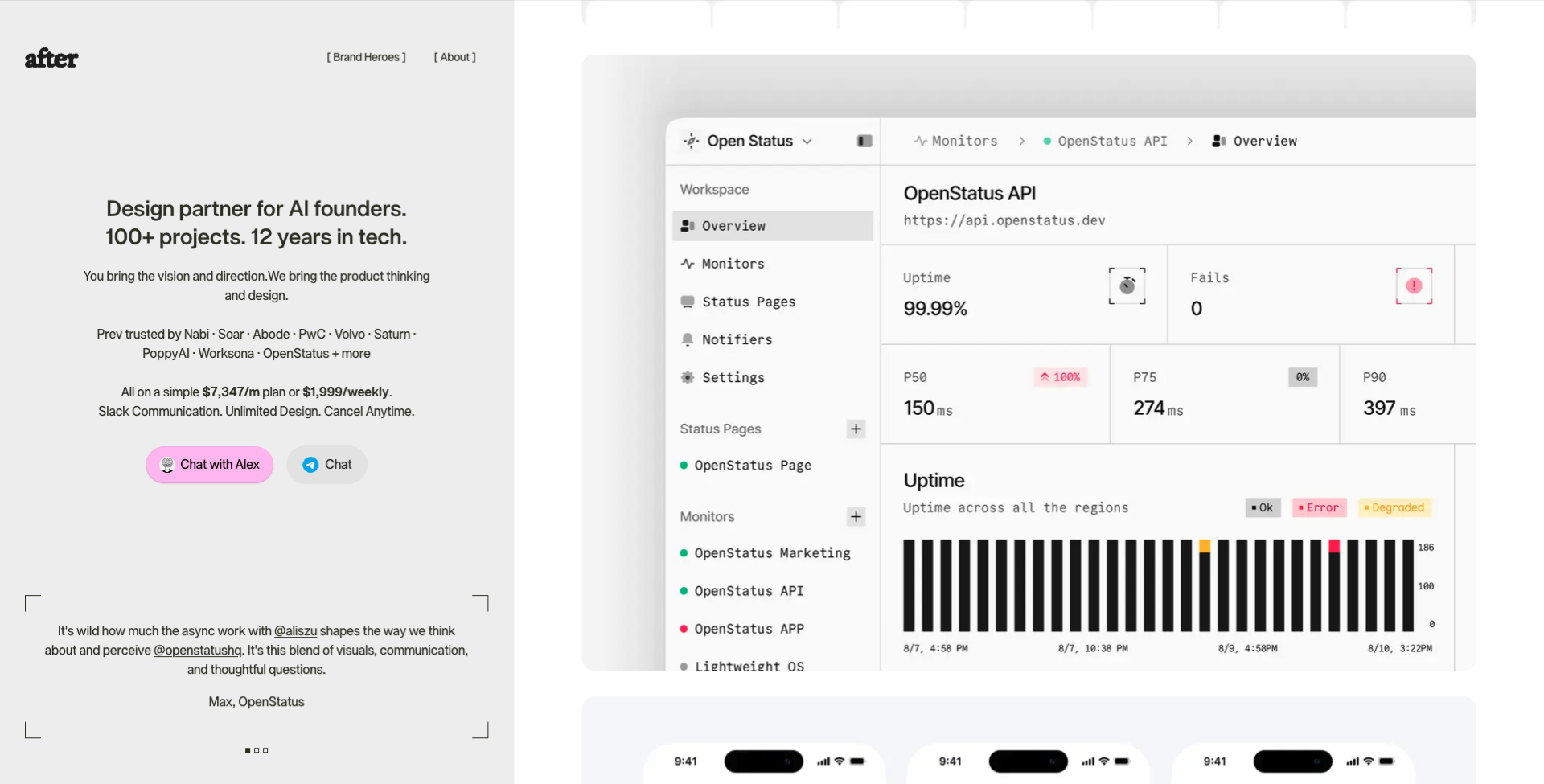Click the 397 ms P90 value
1544x784 pixels.
(1389, 408)
